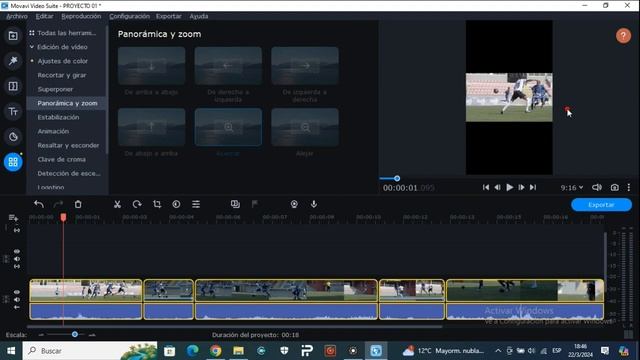Viewport: 640px width, 360px height.
Task: Open the Windows Start menu
Action: pyautogui.click(x=11, y=351)
